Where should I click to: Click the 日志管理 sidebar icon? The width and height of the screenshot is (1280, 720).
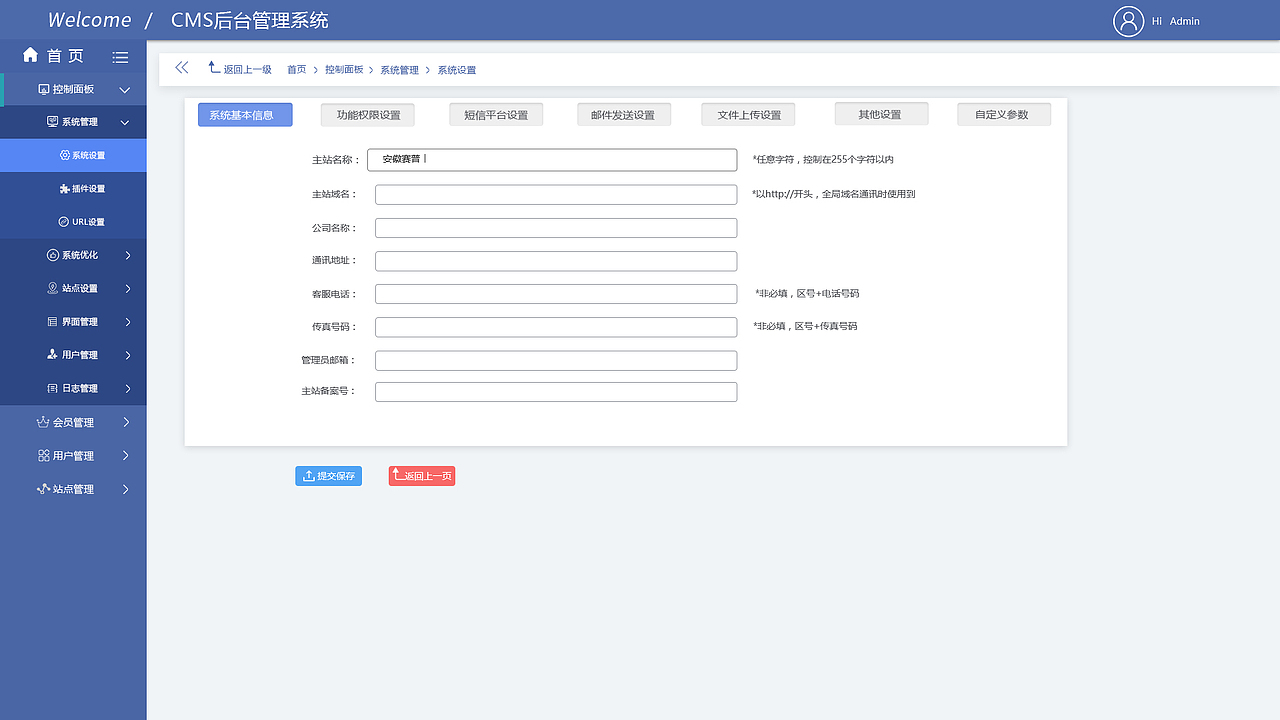click(x=53, y=388)
